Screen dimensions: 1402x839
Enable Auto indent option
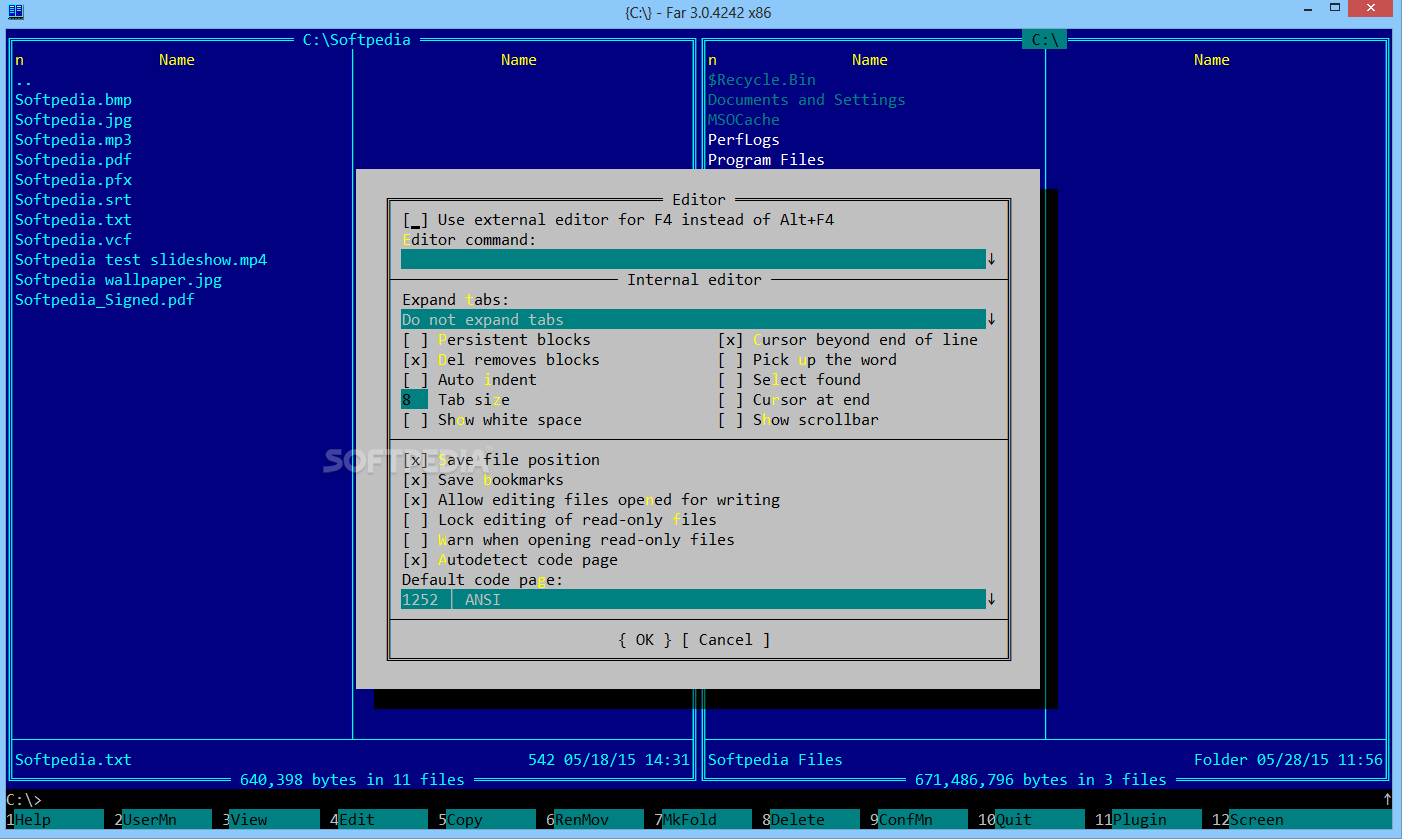416,380
